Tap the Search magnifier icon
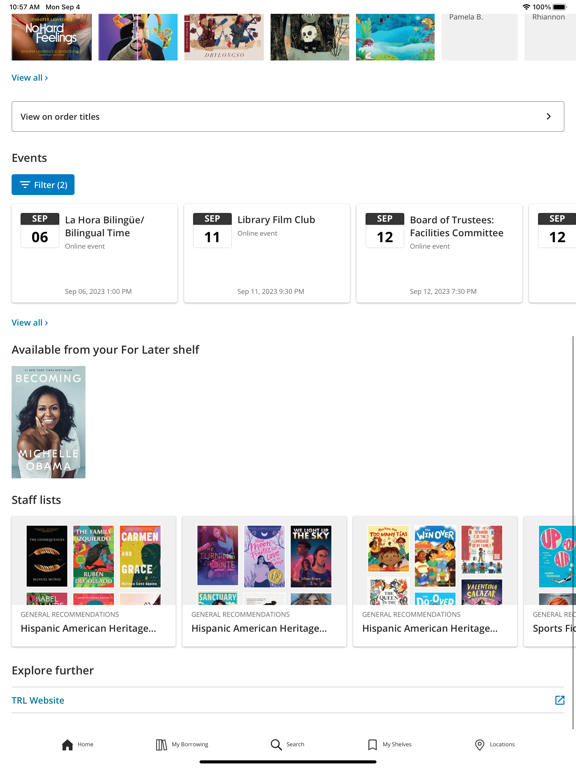 (x=276, y=744)
